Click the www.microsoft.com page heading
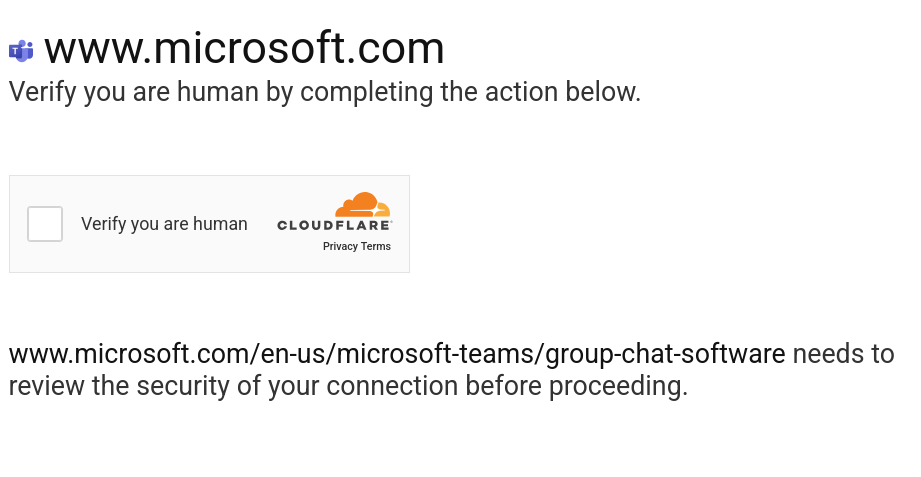The height and width of the screenshot is (477, 921). tap(244, 48)
